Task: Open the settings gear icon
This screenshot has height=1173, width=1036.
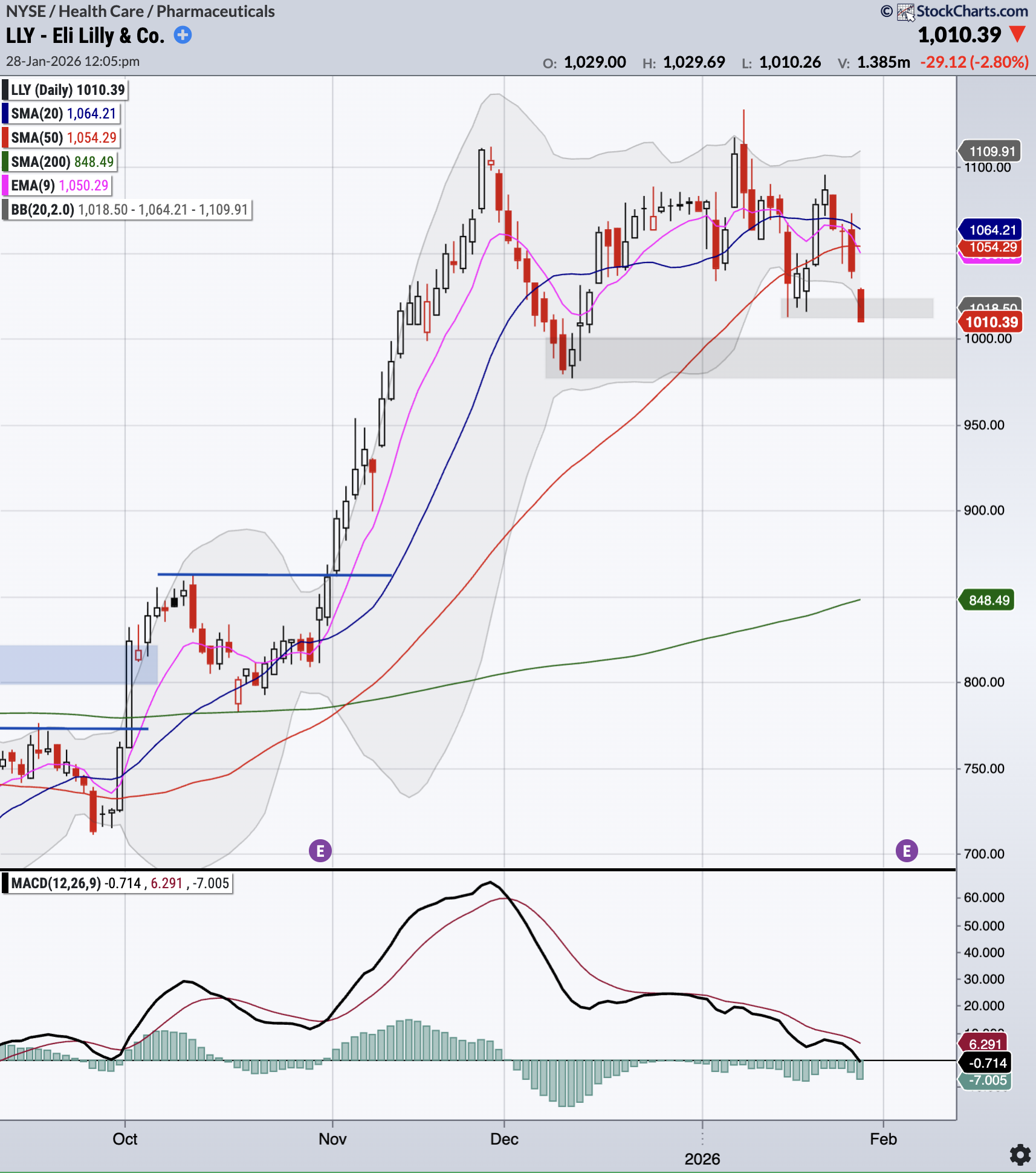Action: click(x=1020, y=1154)
